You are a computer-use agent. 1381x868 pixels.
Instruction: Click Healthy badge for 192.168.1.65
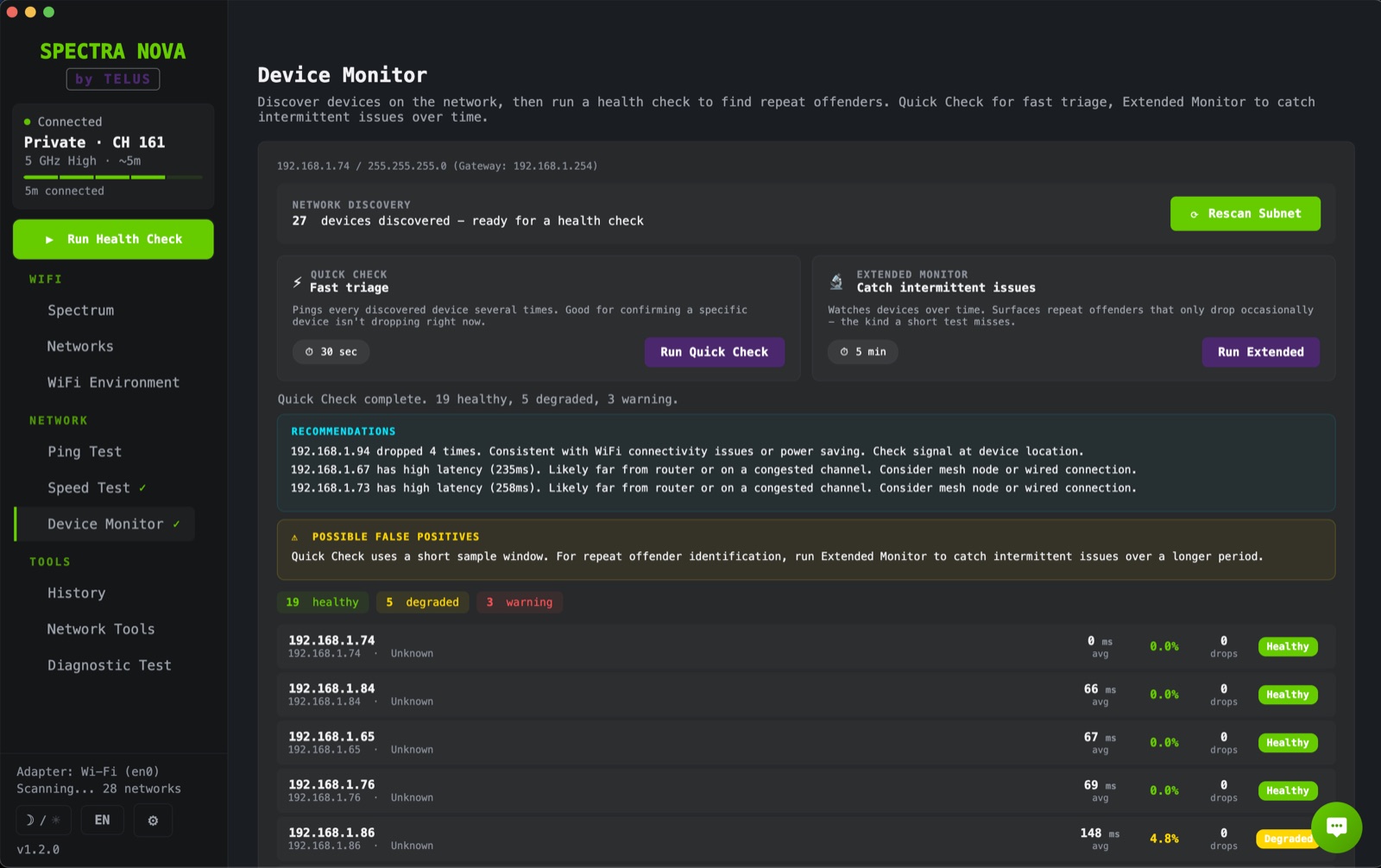[x=1288, y=743]
